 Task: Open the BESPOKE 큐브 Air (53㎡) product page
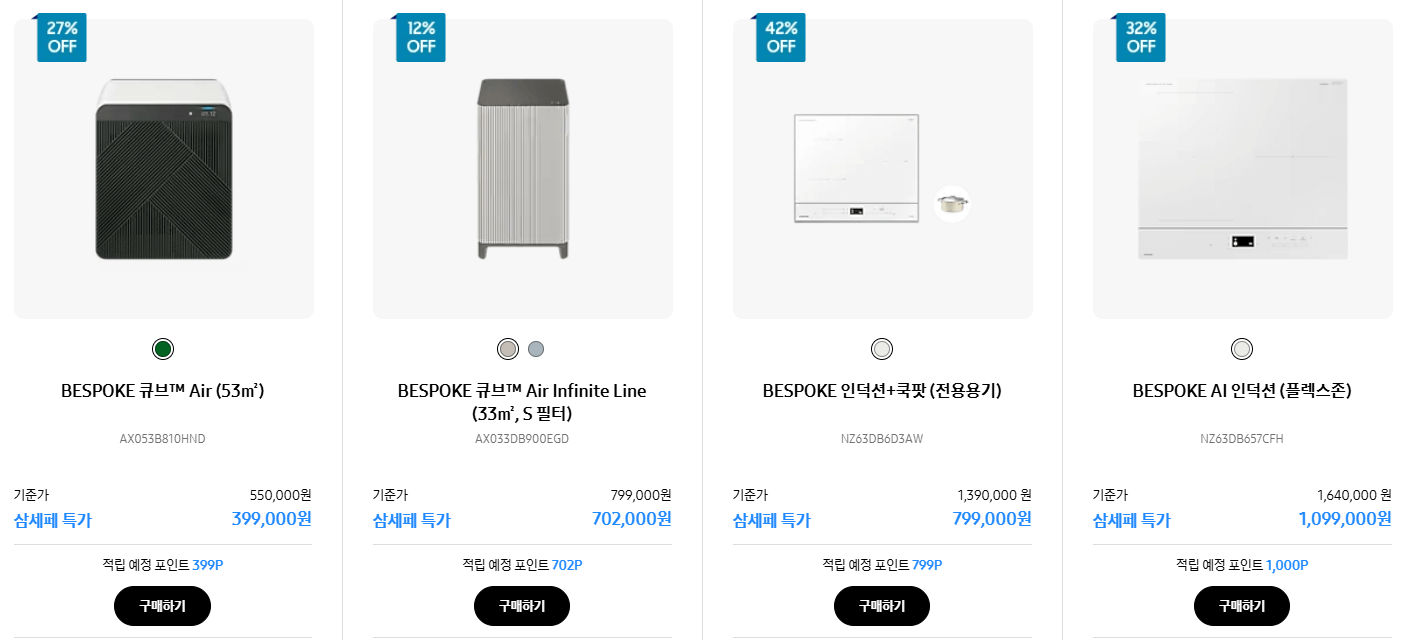pyautogui.click(x=163, y=390)
